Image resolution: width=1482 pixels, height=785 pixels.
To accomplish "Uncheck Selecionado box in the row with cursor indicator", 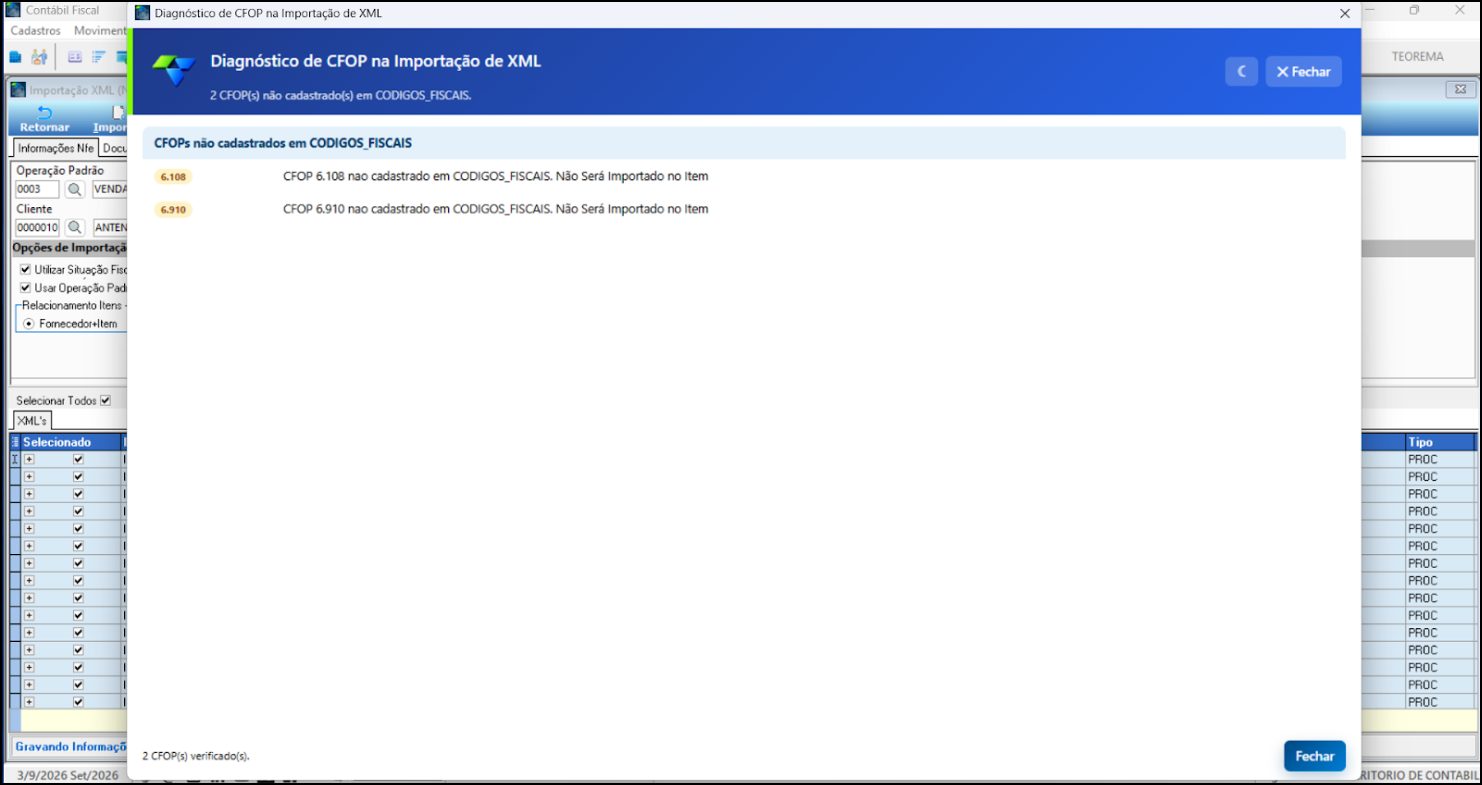I will click(78, 459).
